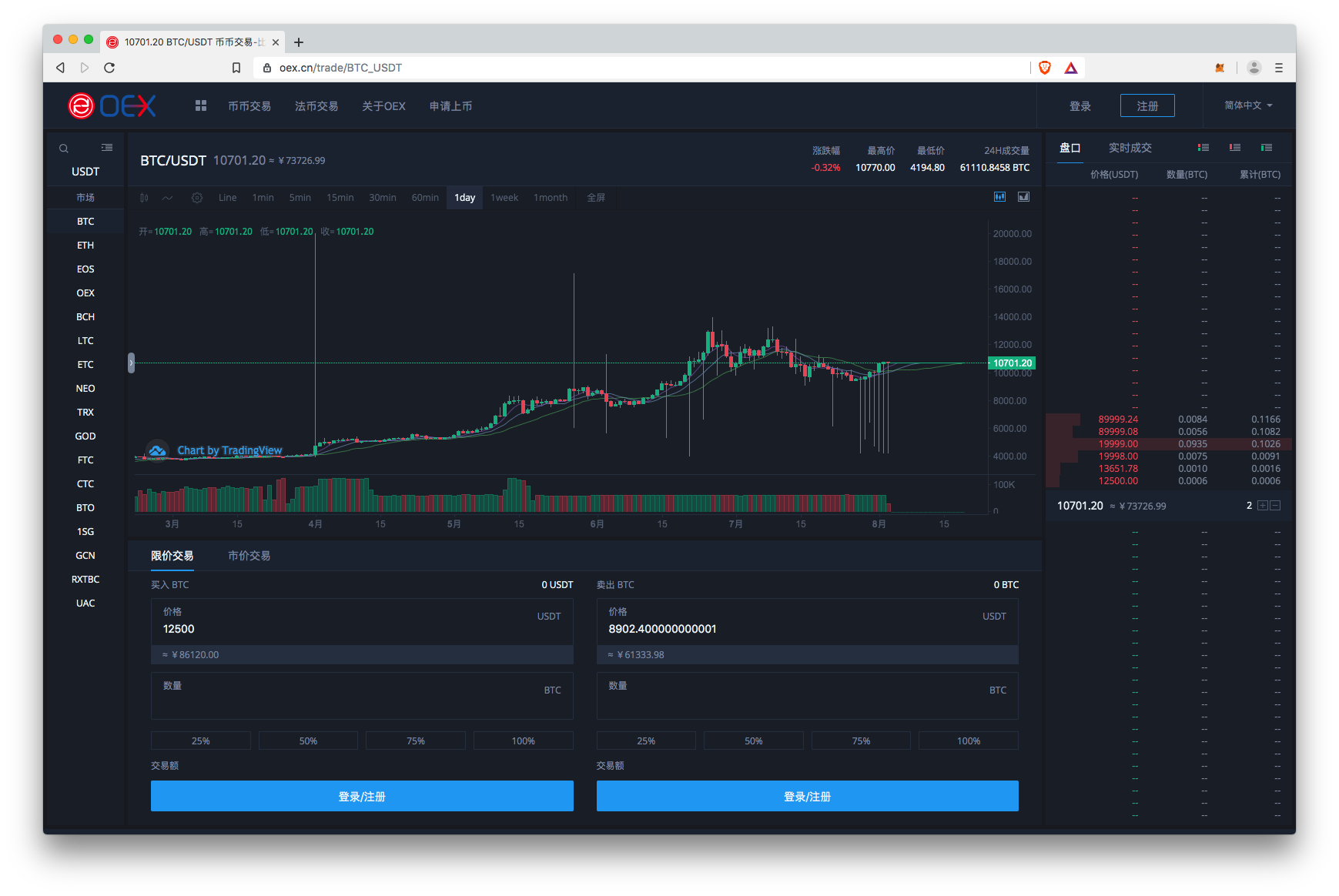Select the 1week chart interval
Image resolution: width=1339 pixels, height=896 pixels.
(x=504, y=198)
